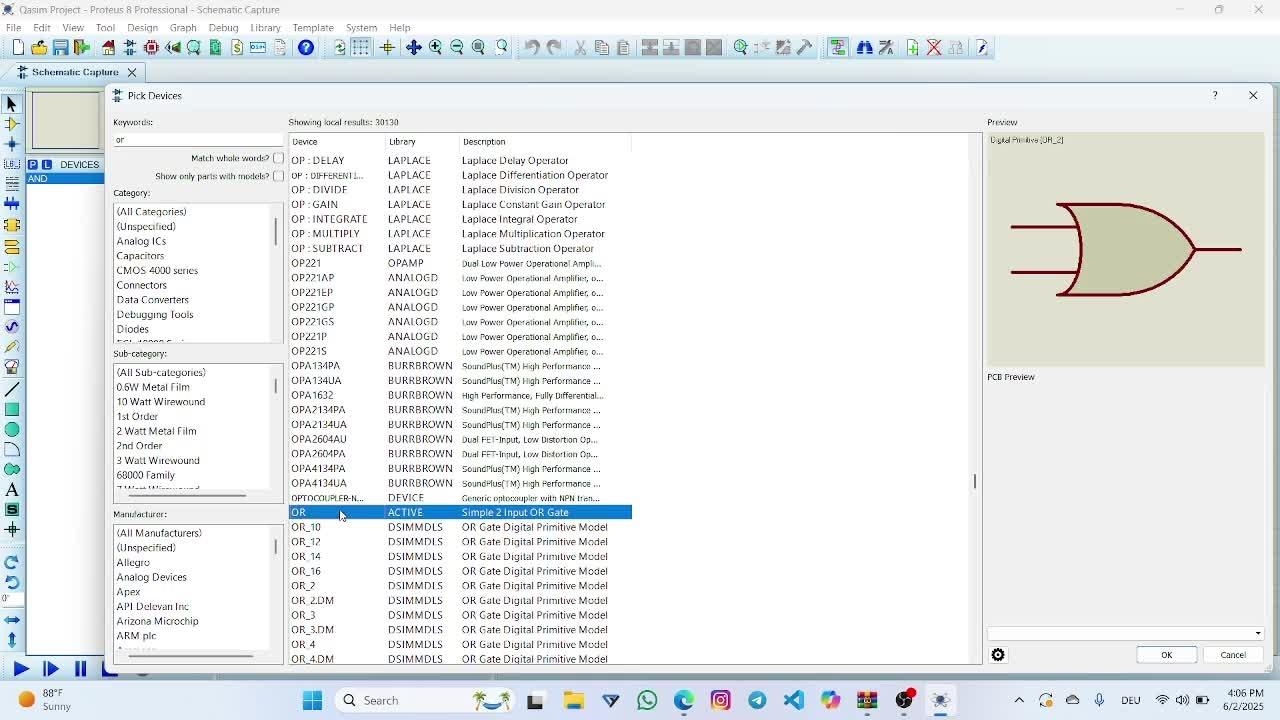
Task: Open the Library menu
Action: [265, 27]
